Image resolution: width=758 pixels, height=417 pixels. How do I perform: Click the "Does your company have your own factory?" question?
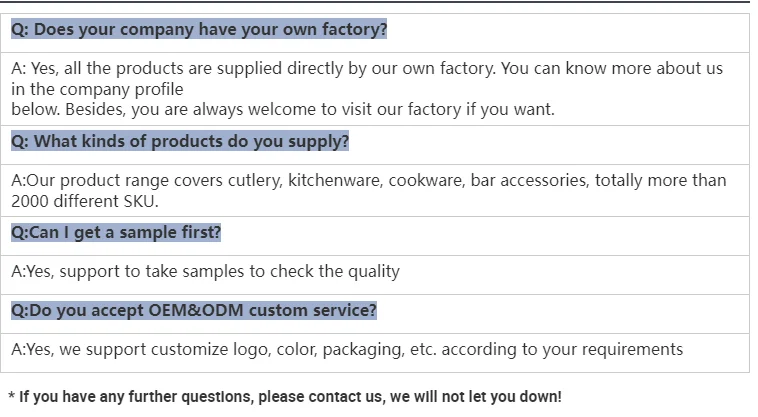click(198, 30)
